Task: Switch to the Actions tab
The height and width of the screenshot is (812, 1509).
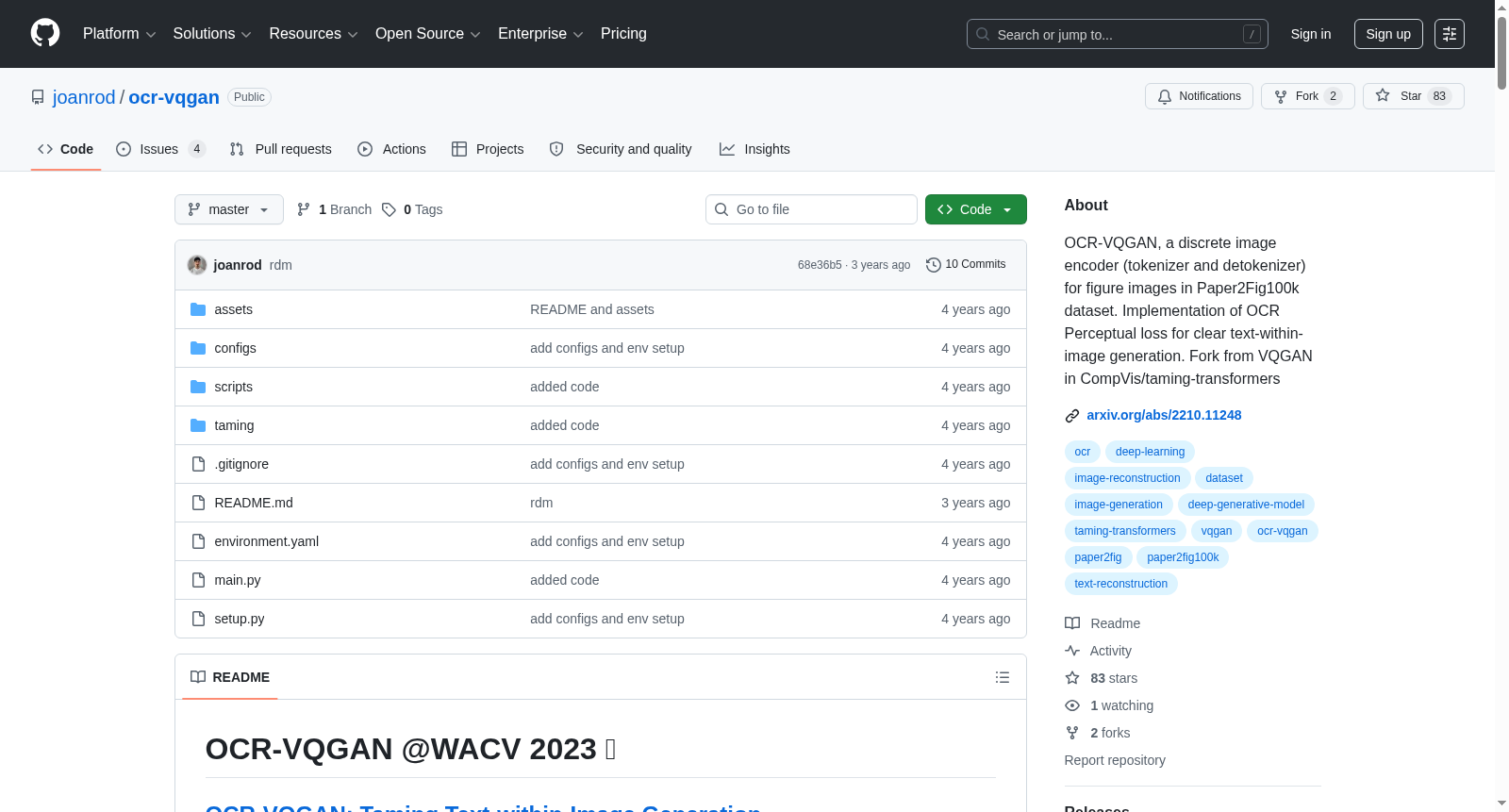Action: 392,149
